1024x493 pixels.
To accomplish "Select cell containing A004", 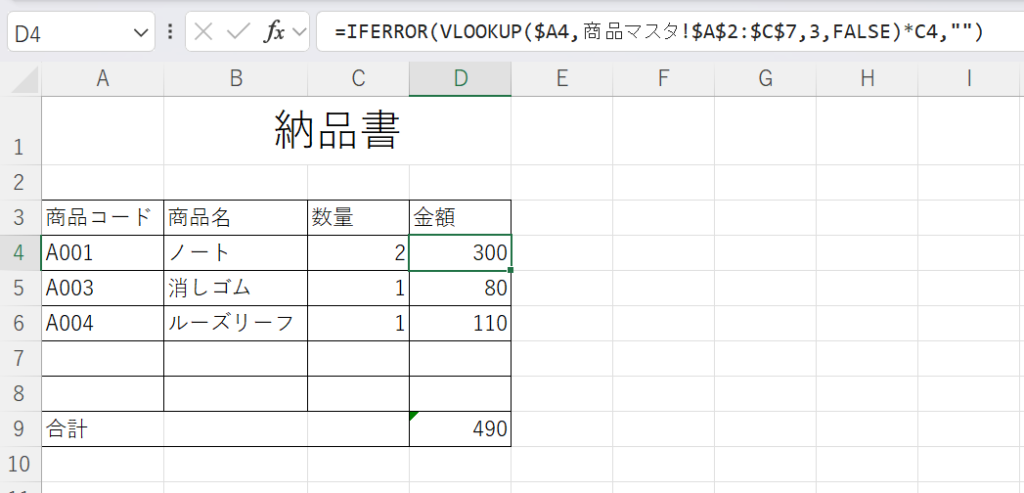I will [103, 323].
